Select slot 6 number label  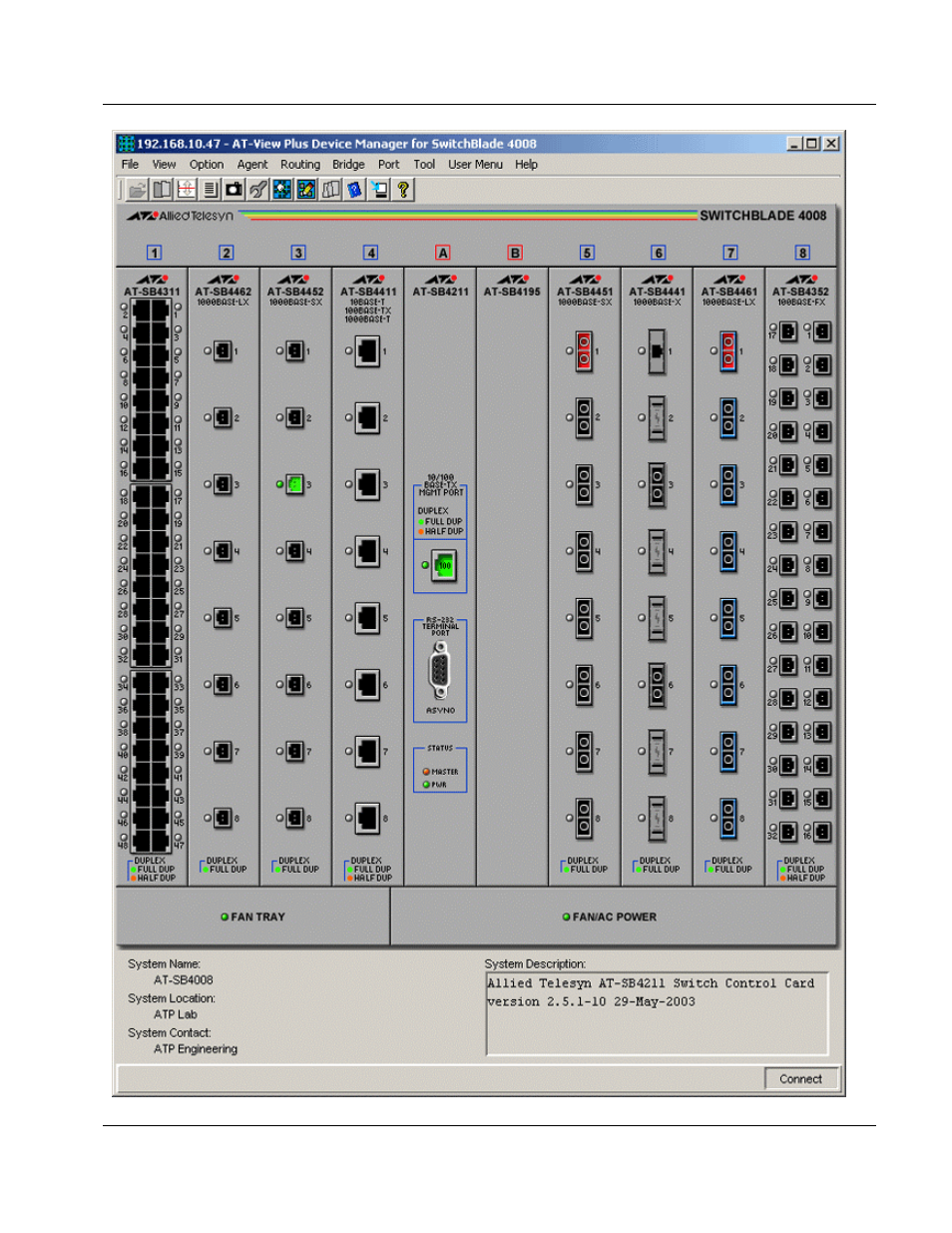659,253
